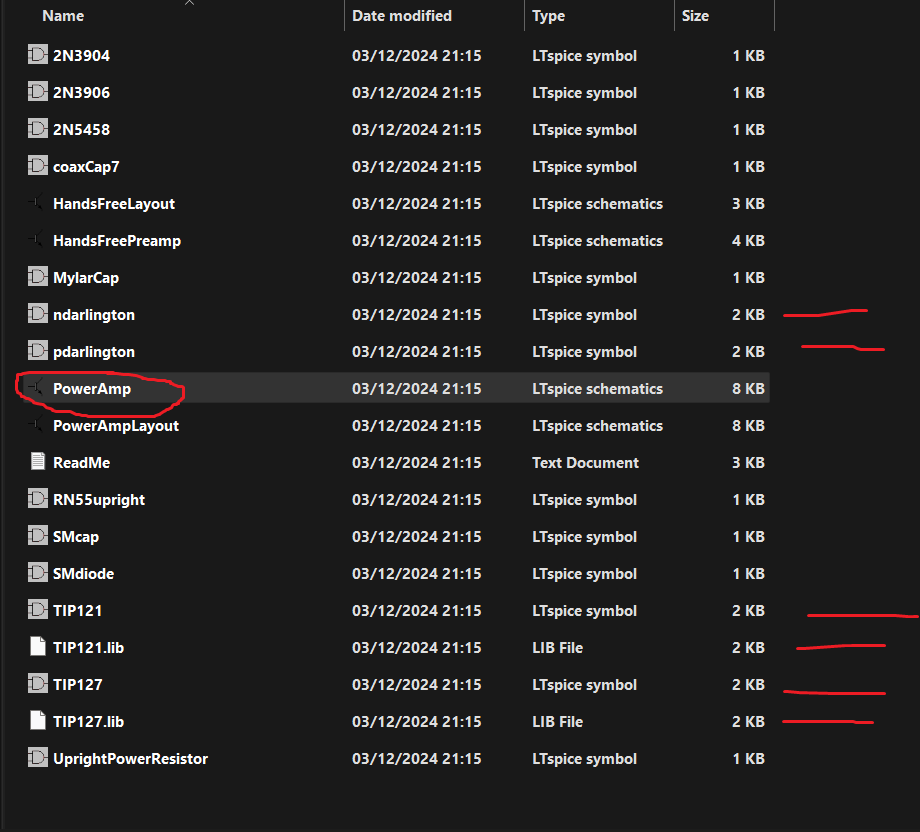The image size is (920, 832).
Task: Click the SMdiode symbol file icon
Action: pos(38,573)
